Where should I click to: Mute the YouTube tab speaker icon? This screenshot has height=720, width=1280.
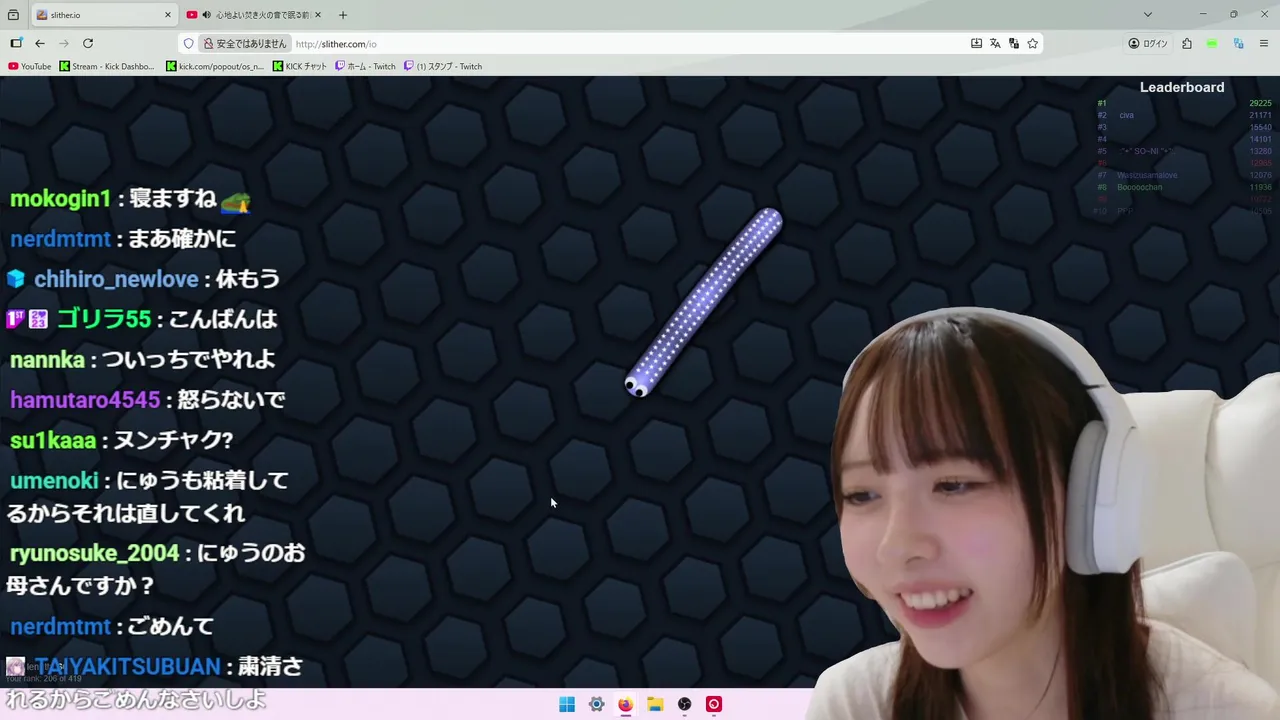click(x=206, y=15)
